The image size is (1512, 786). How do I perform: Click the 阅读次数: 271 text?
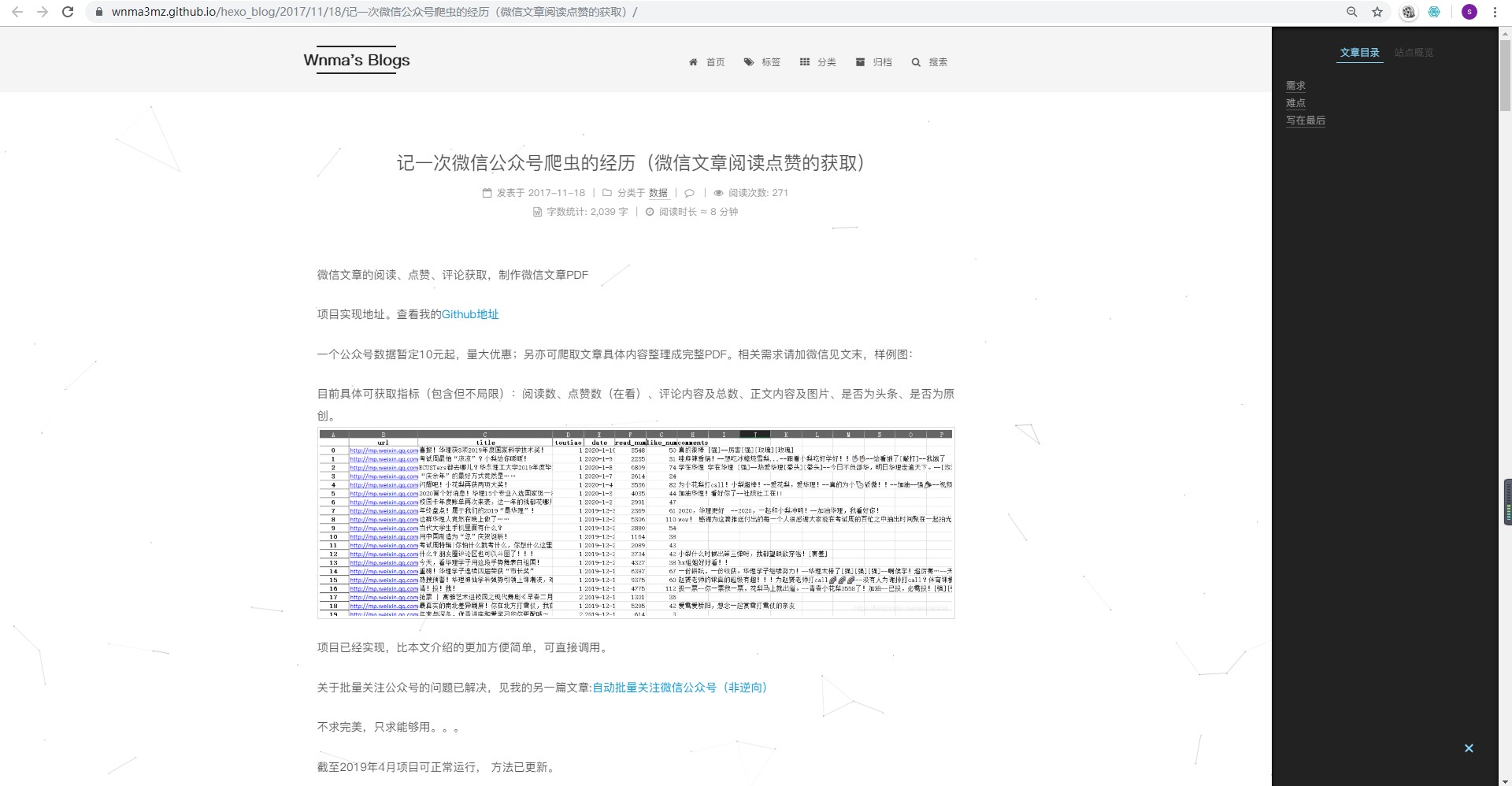coord(758,193)
